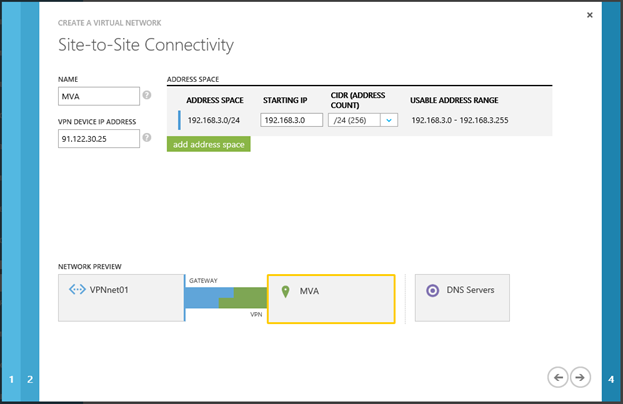Screen dimensions: 623x404
Task: Jump to wizard step 2
Action: [30, 379]
